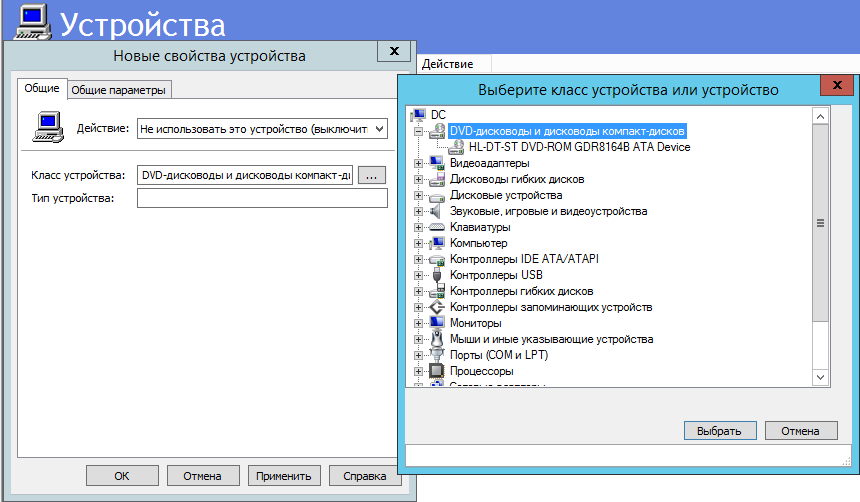
Task: Click the Мониторы monitor icon
Action: coord(437,323)
